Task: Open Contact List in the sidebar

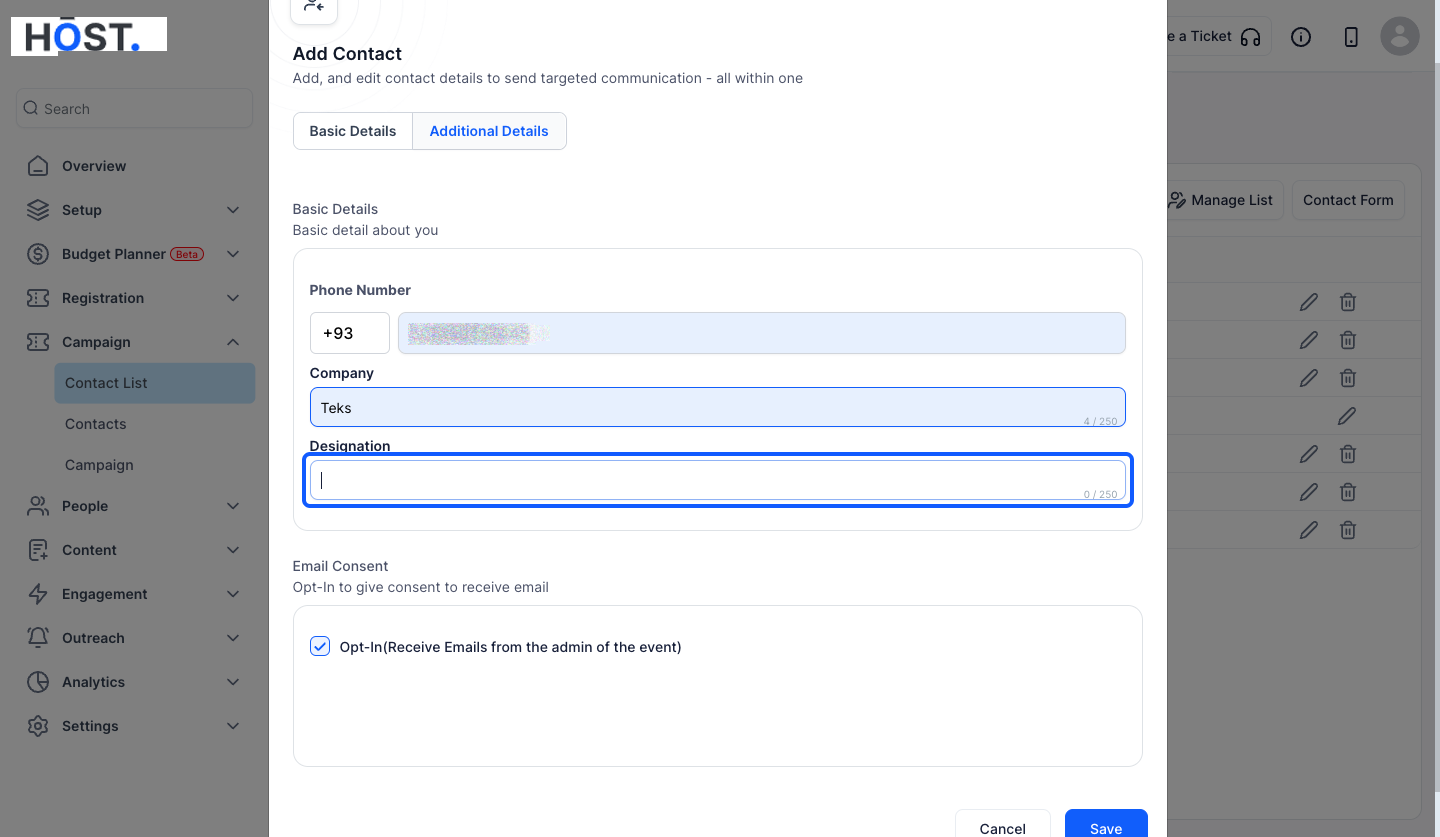Action: (x=155, y=383)
